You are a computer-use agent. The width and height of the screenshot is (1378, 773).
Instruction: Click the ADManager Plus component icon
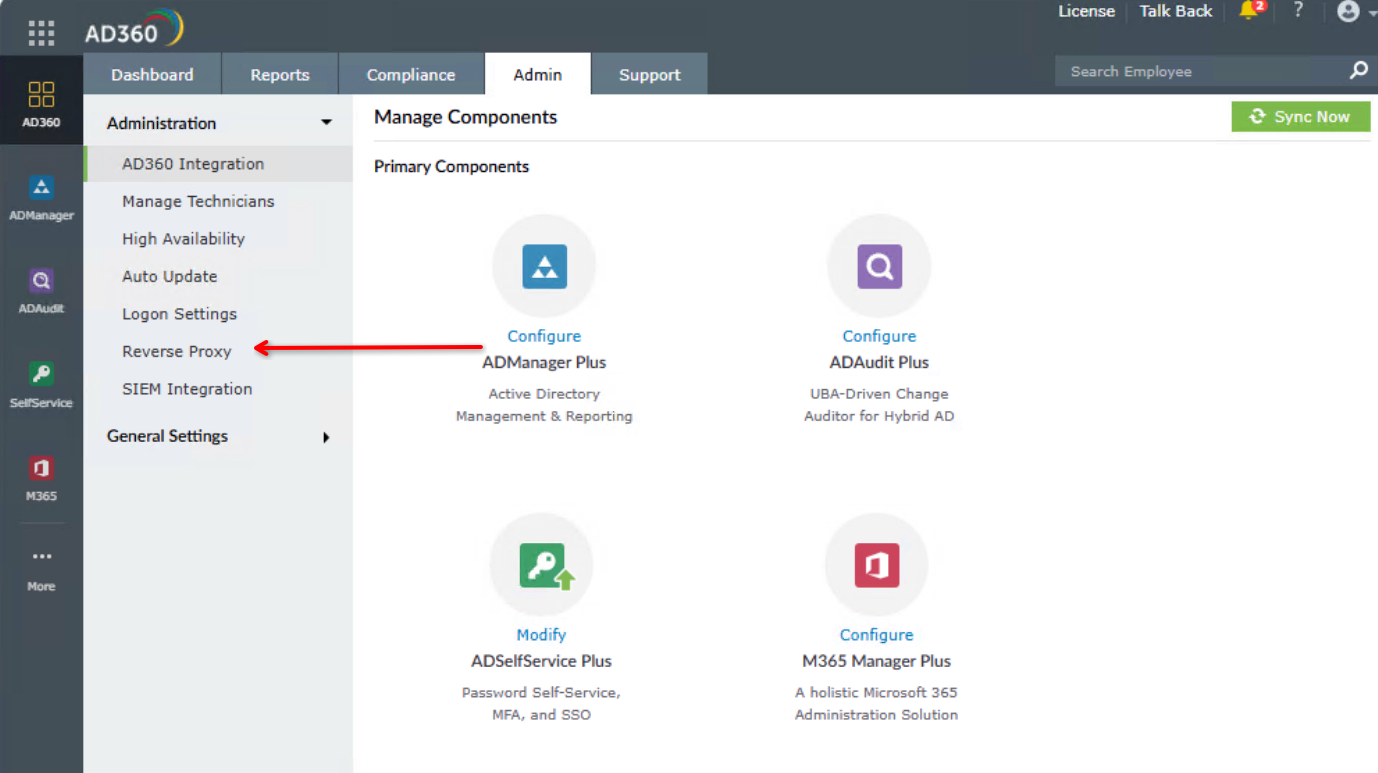pyautogui.click(x=544, y=266)
